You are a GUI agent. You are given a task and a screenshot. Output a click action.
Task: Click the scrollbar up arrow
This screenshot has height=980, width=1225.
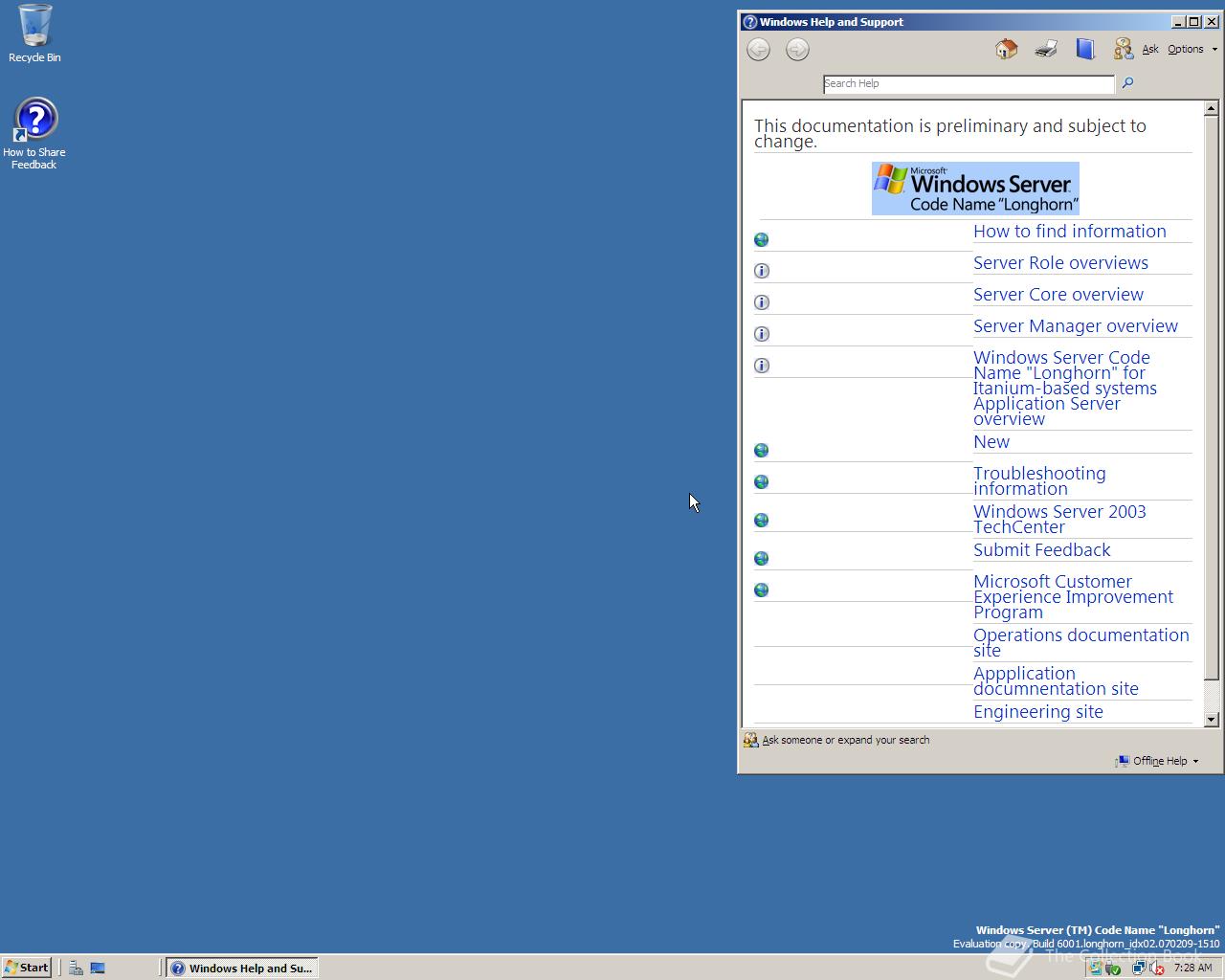(1212, 108)
